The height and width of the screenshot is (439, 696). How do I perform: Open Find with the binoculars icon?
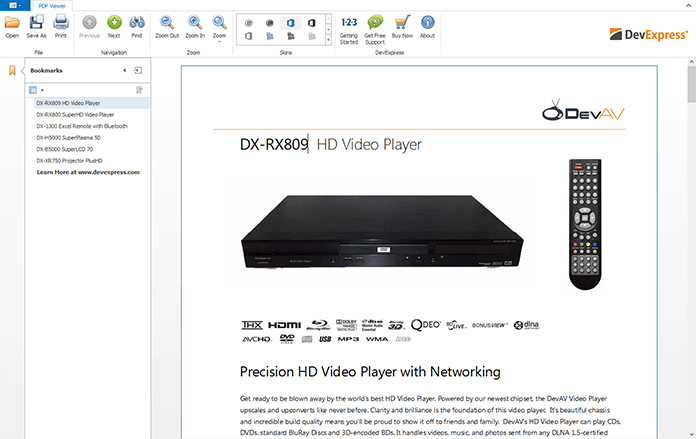[x=137, y=24]
